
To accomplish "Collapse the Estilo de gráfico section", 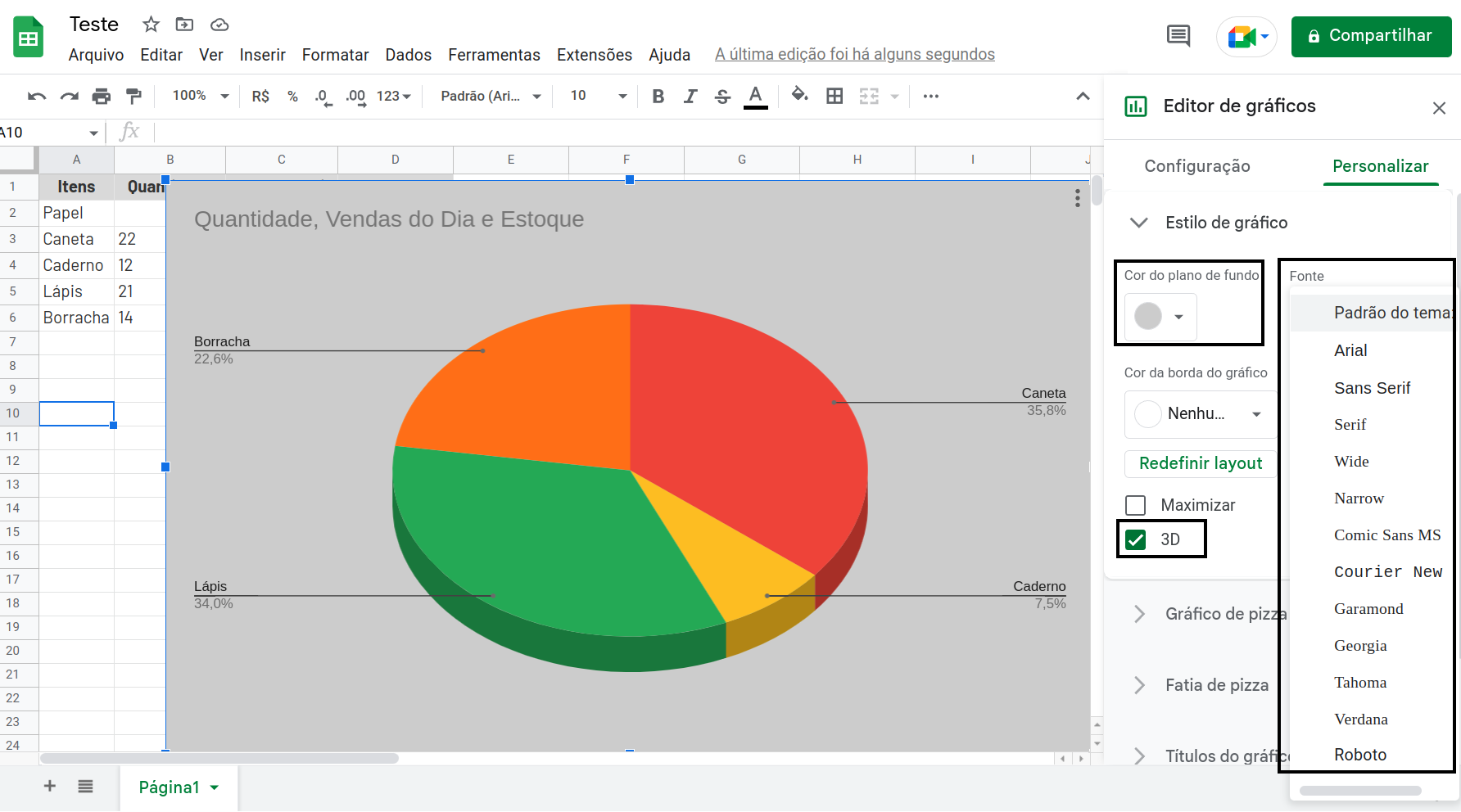I will (1138, 222).
